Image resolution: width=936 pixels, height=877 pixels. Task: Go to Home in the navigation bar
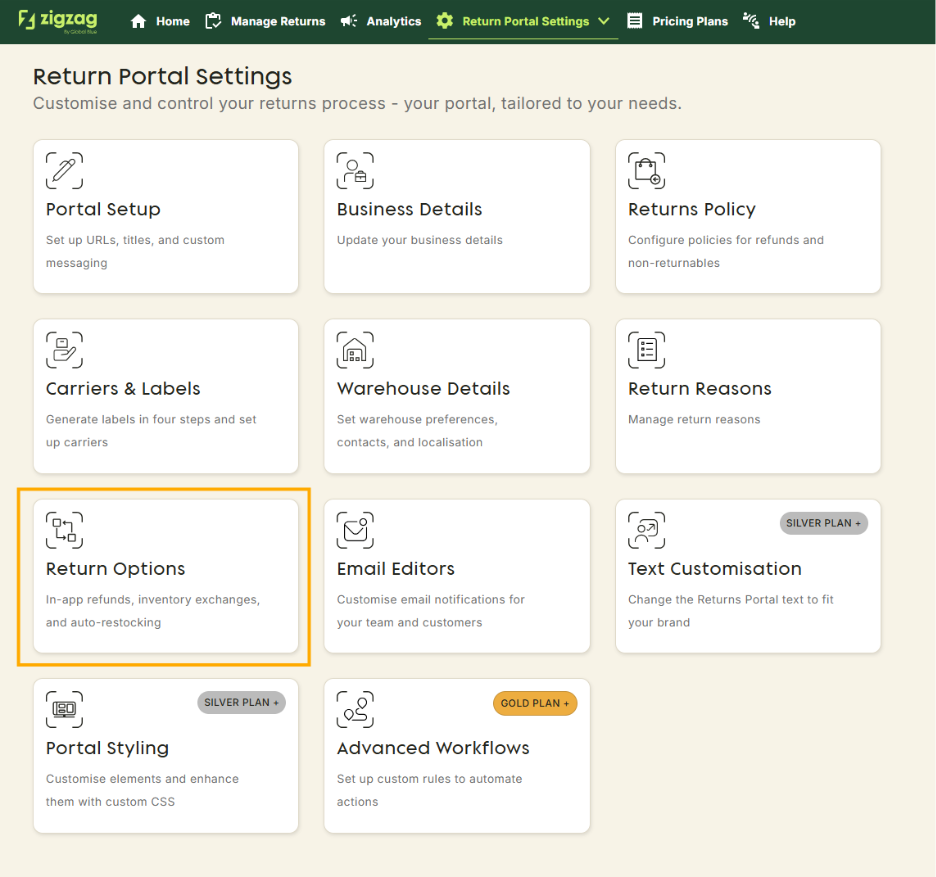click(x=160, y=21)
